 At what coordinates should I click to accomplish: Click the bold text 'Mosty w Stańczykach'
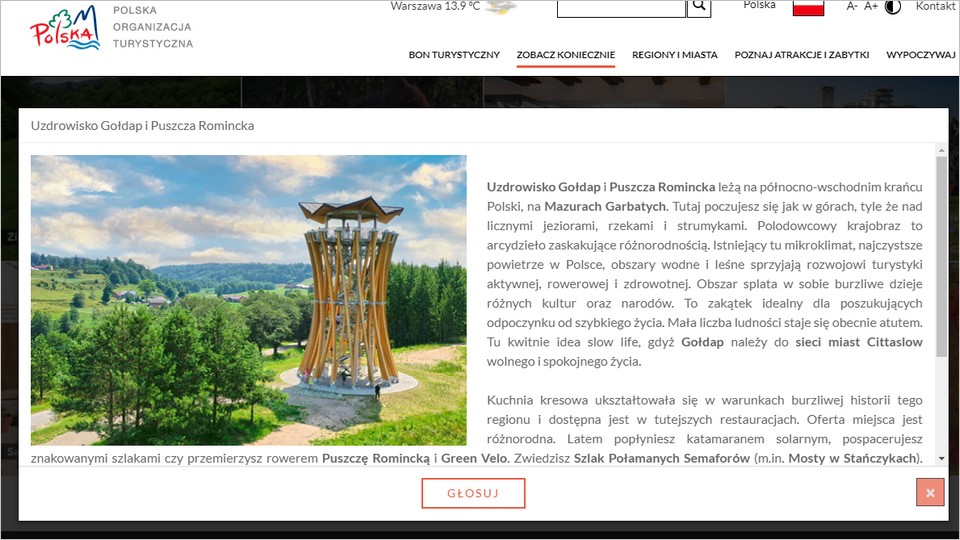(x=853, y=458)
